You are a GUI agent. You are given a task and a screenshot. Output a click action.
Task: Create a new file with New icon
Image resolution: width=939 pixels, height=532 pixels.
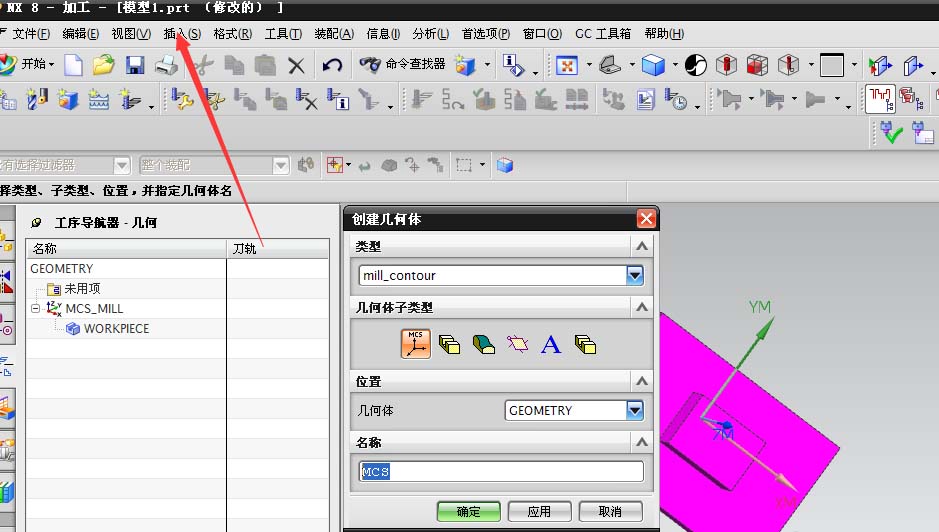click(73, 65)
